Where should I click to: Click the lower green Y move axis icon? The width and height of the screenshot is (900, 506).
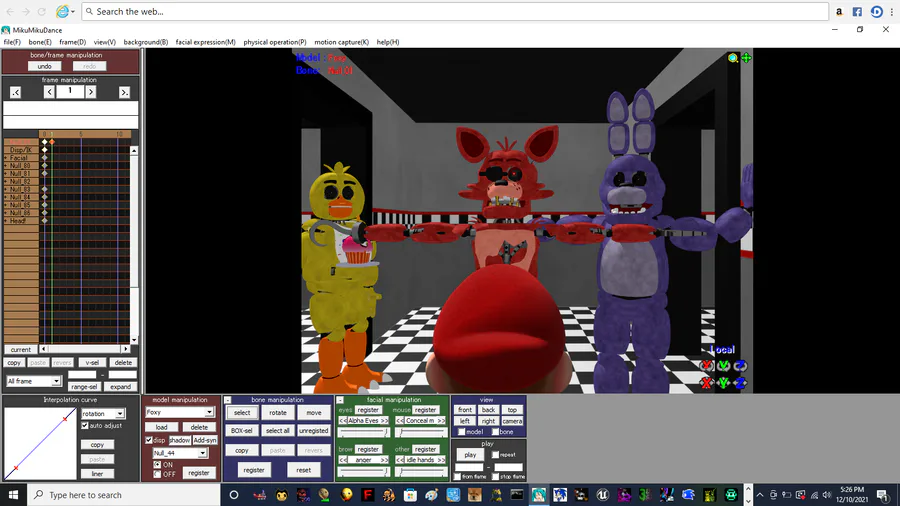[724, 383]
